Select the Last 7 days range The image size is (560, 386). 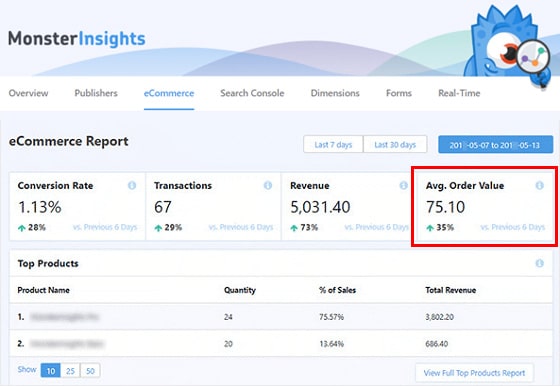[x=333, y=144]
